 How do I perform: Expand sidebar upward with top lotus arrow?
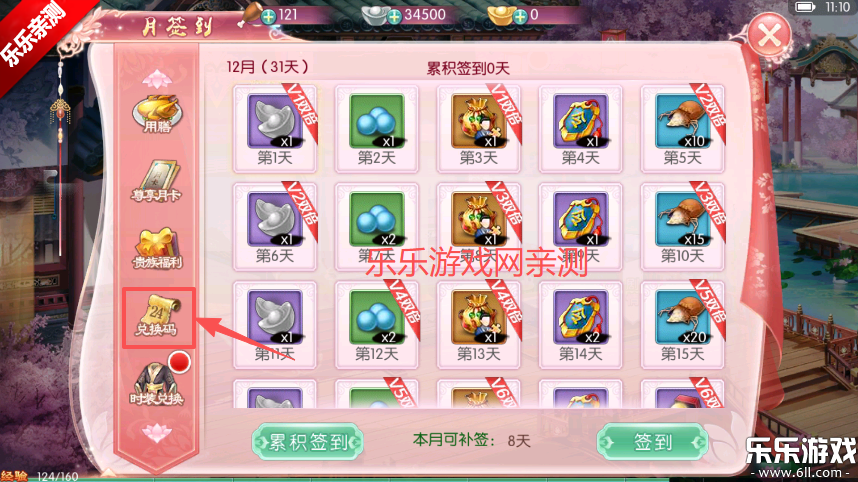[157, 80]
